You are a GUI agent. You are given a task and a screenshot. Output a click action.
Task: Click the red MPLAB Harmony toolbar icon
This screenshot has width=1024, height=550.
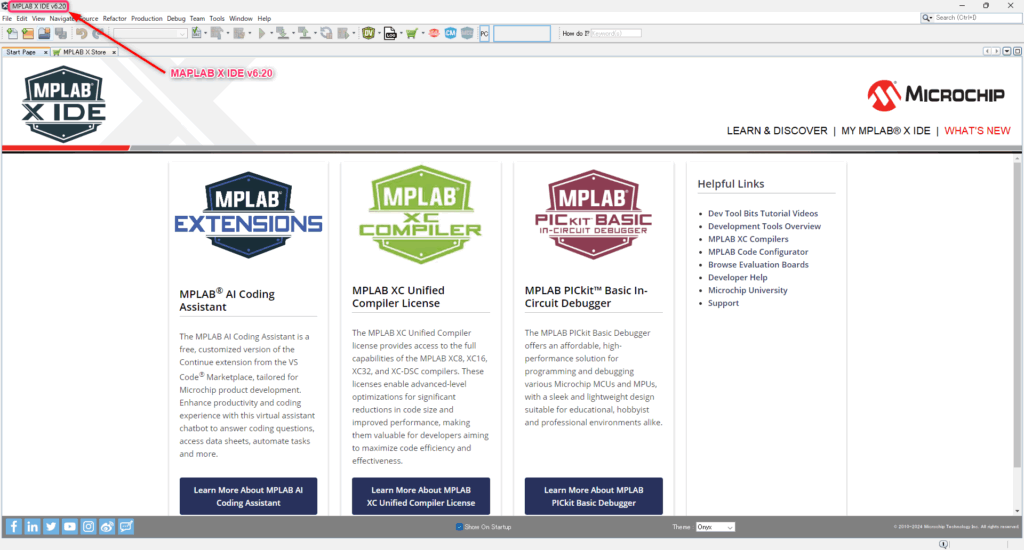(434, 33)
